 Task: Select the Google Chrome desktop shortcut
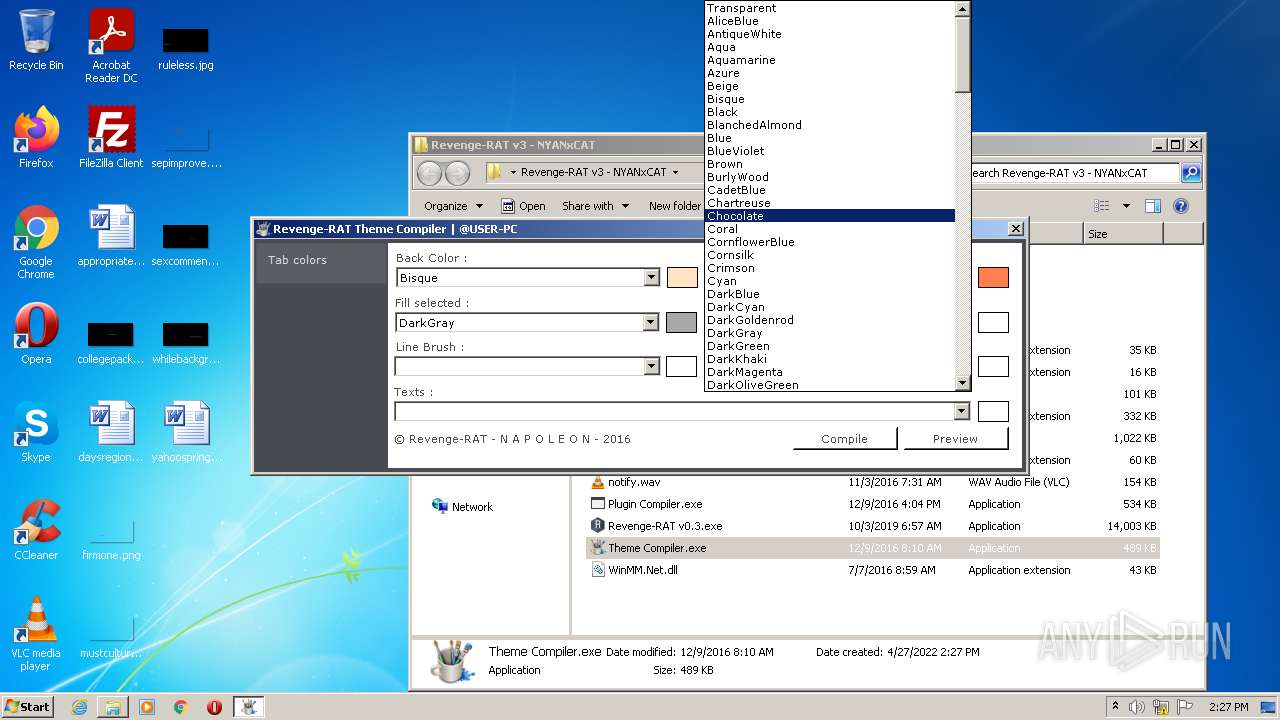point(36,242)
